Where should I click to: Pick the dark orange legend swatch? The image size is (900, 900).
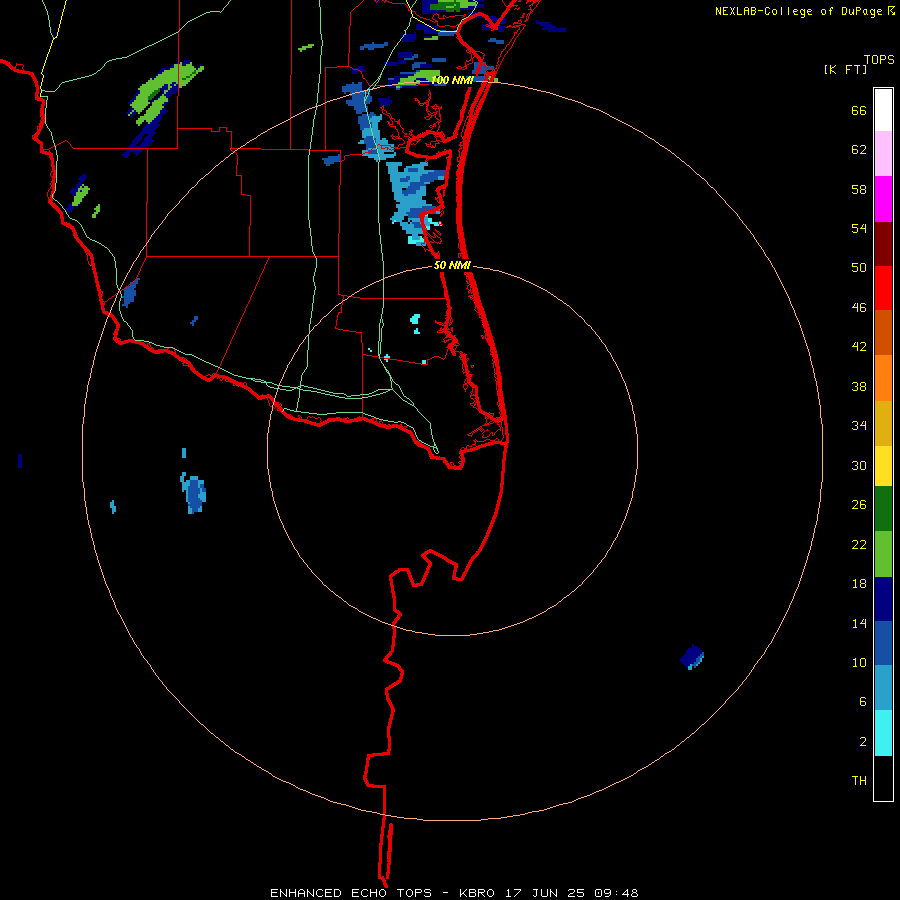(x=883, y=332)
